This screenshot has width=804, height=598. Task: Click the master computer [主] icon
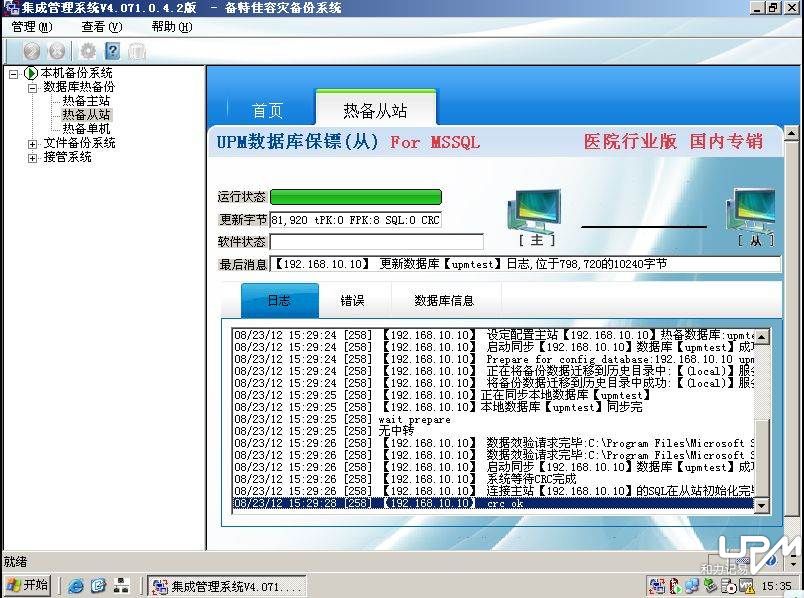535,212
